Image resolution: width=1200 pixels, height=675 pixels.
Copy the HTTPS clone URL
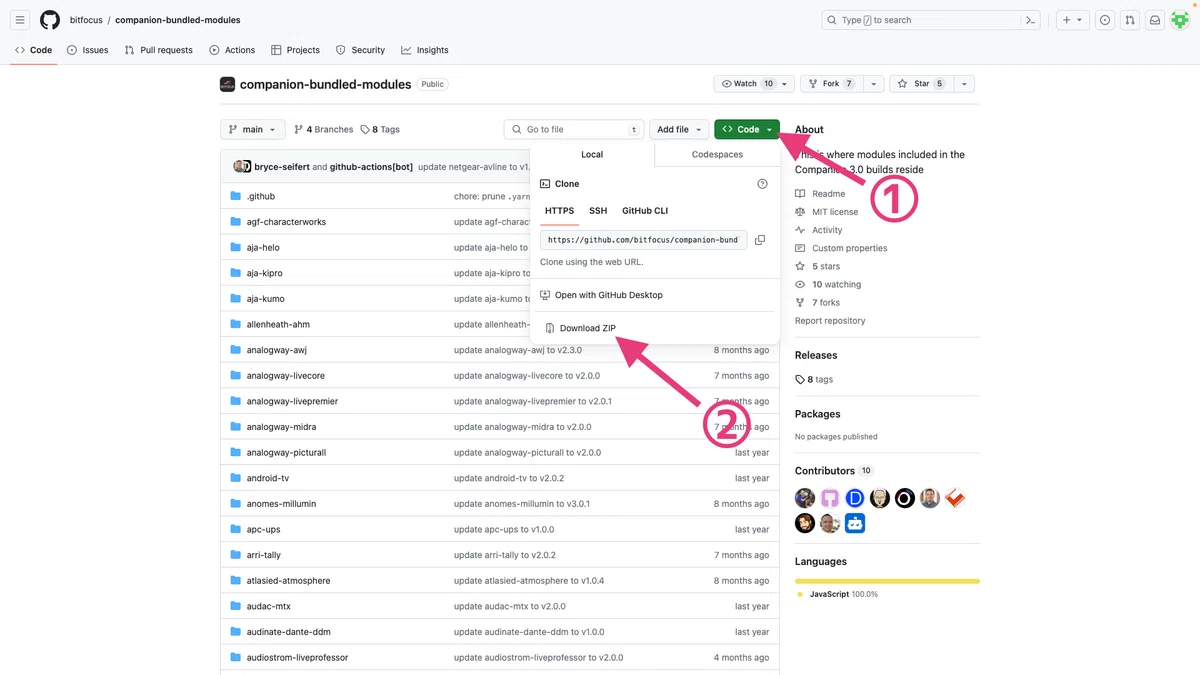[760, 240]
